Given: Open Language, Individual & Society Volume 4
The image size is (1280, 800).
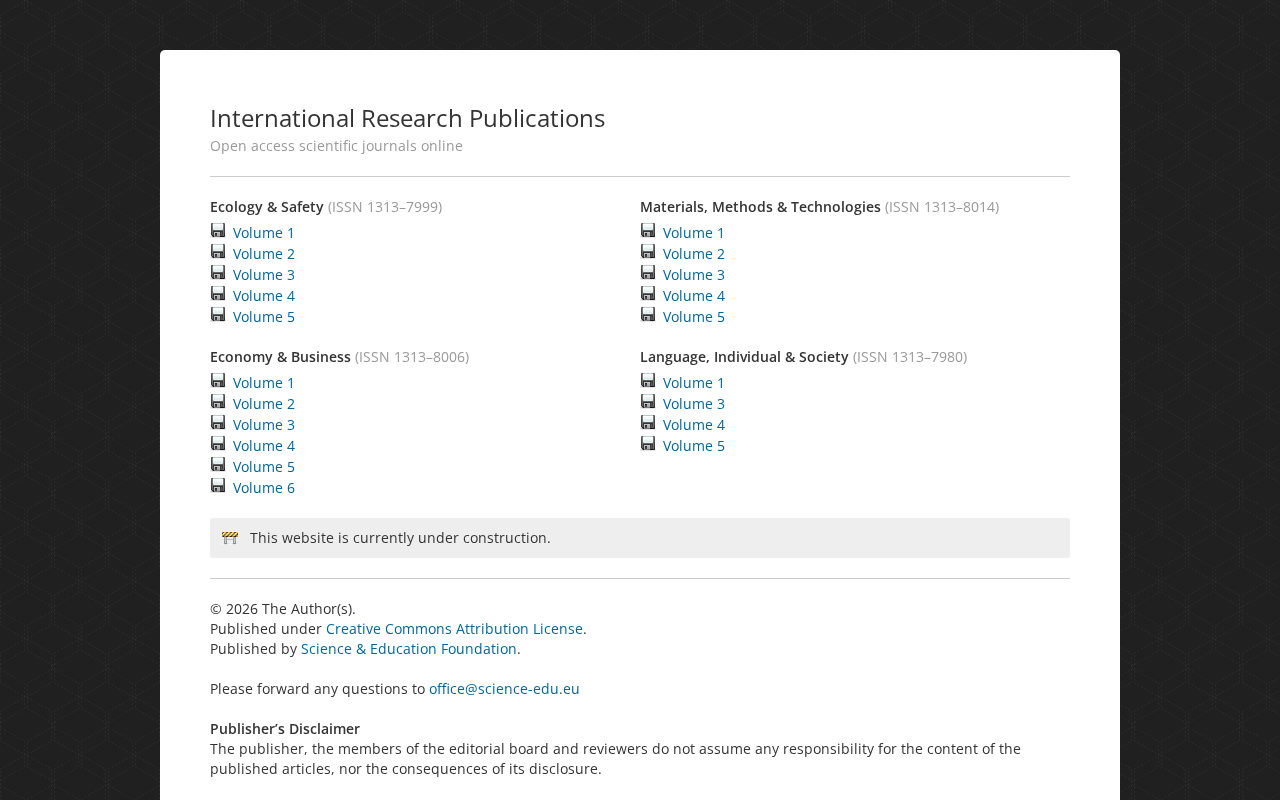Looking at the screenshot, I should tap(694, 425).
